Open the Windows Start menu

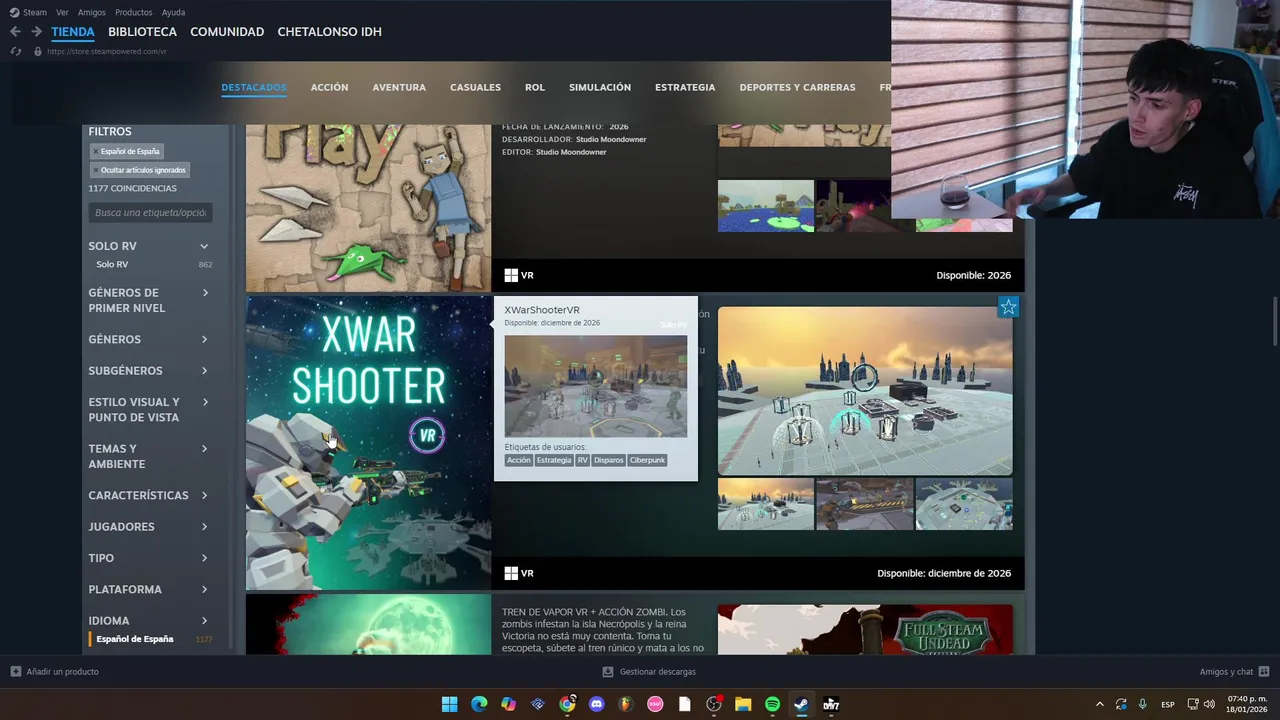point(449,704)
